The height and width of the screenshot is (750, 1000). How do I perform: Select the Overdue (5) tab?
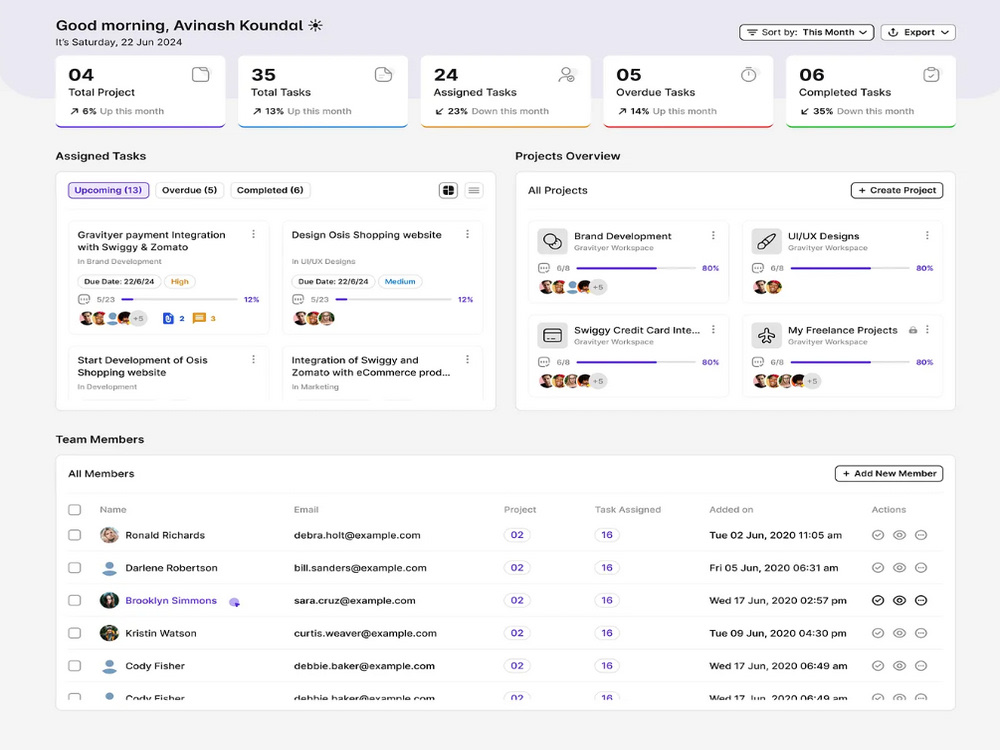pyautogui.click(x=189, y=190)
